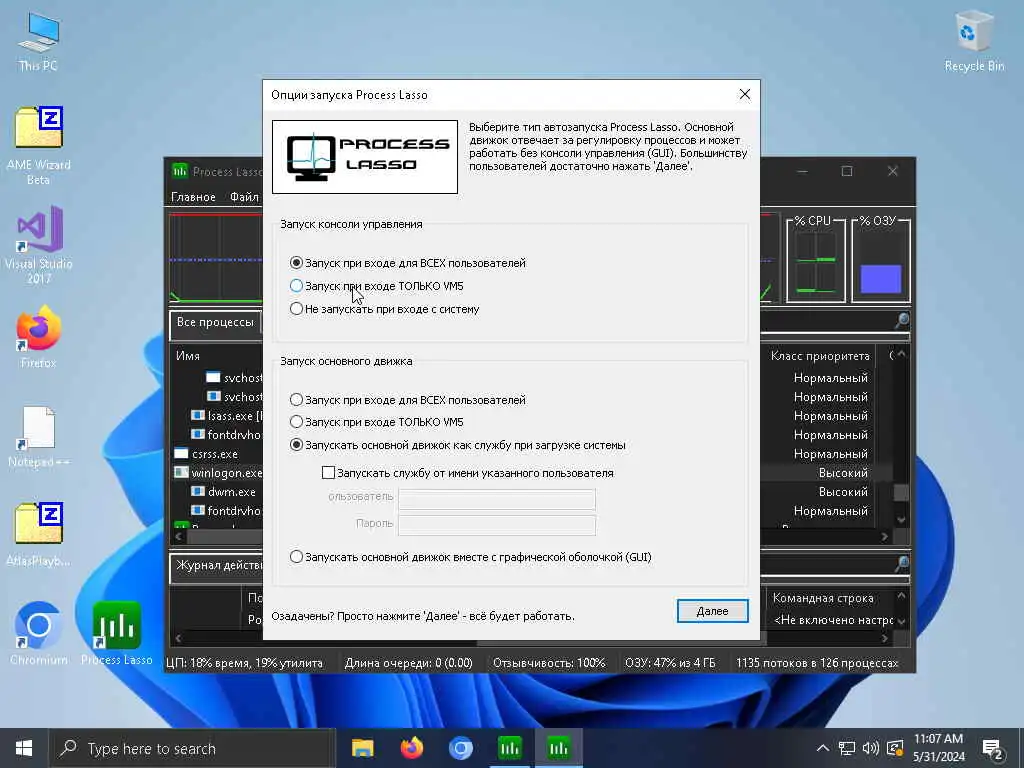The width and height of the screenshot is (1024, 768).
Task: Open Chromium desktop shortcut
Action: (38, 632)
